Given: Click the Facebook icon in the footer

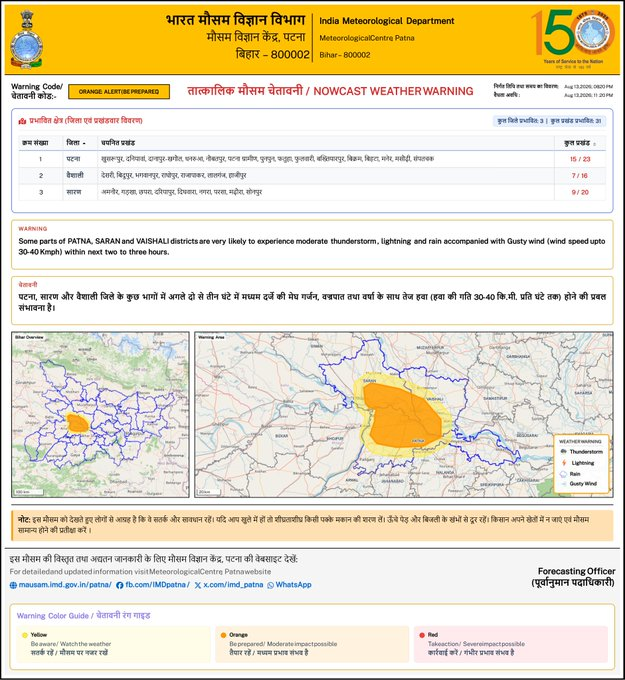Looking at the screenshot, I should point(120,585).
